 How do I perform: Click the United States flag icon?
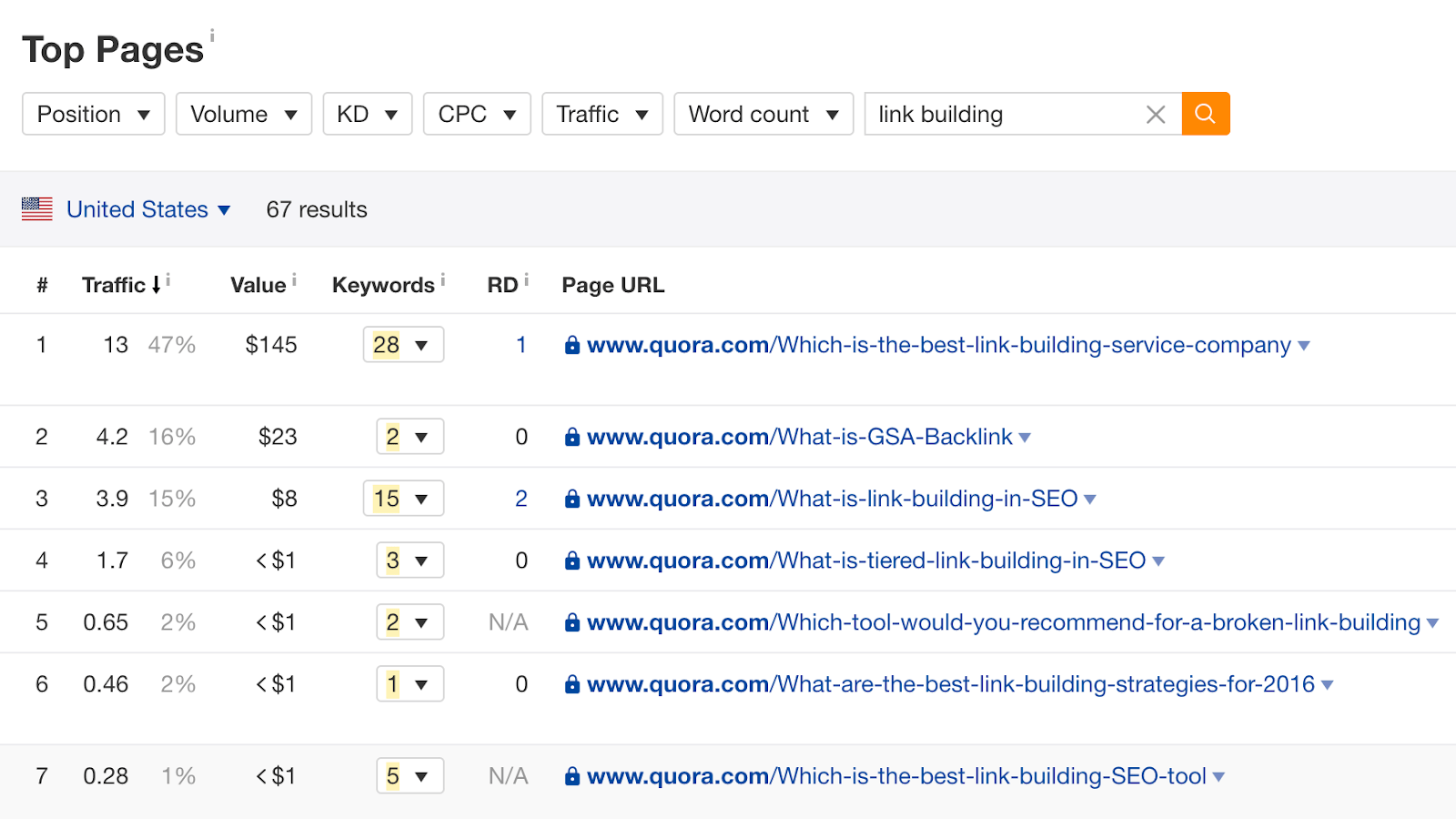click(37, 209)
